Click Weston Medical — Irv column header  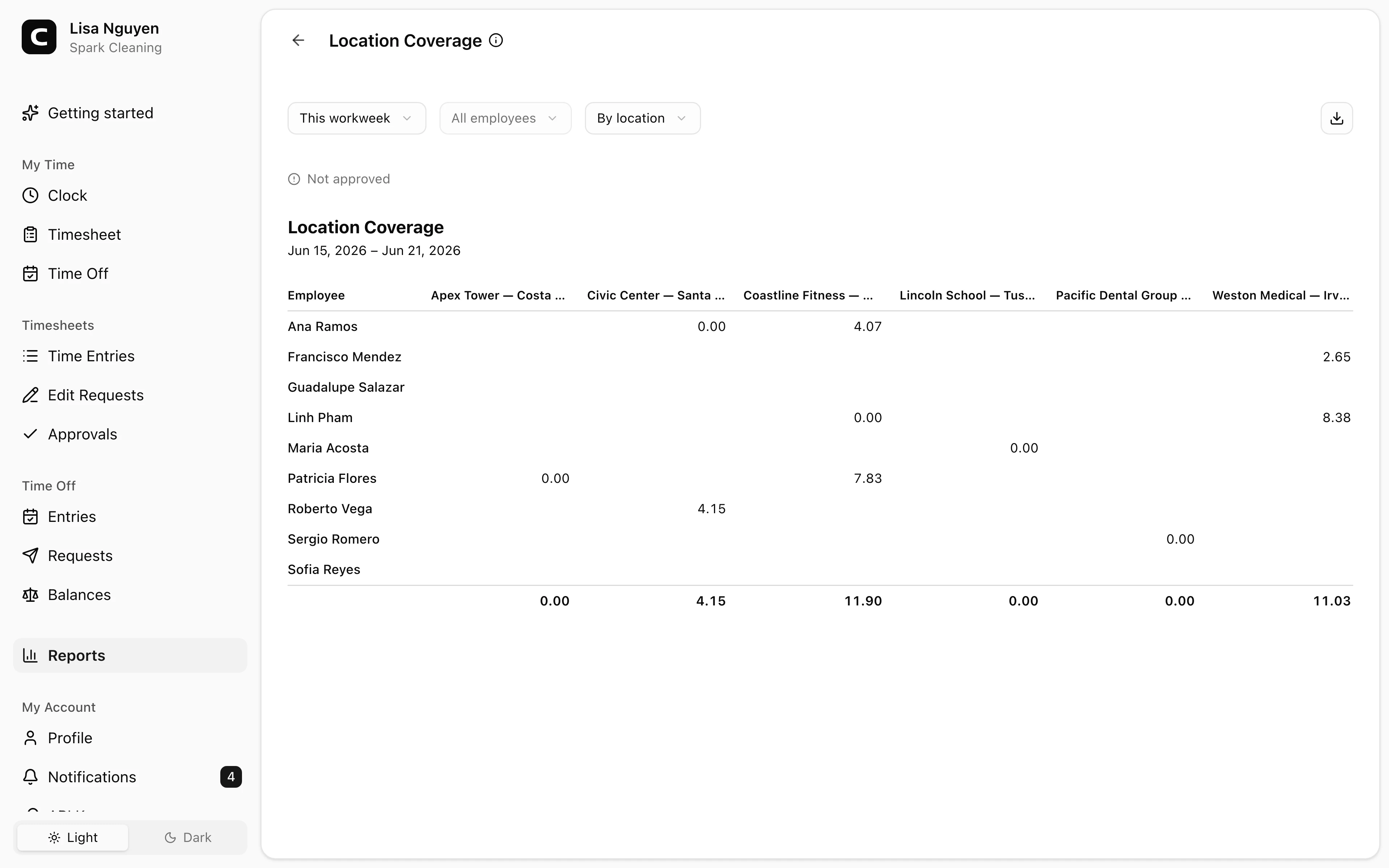(1280, 295)
